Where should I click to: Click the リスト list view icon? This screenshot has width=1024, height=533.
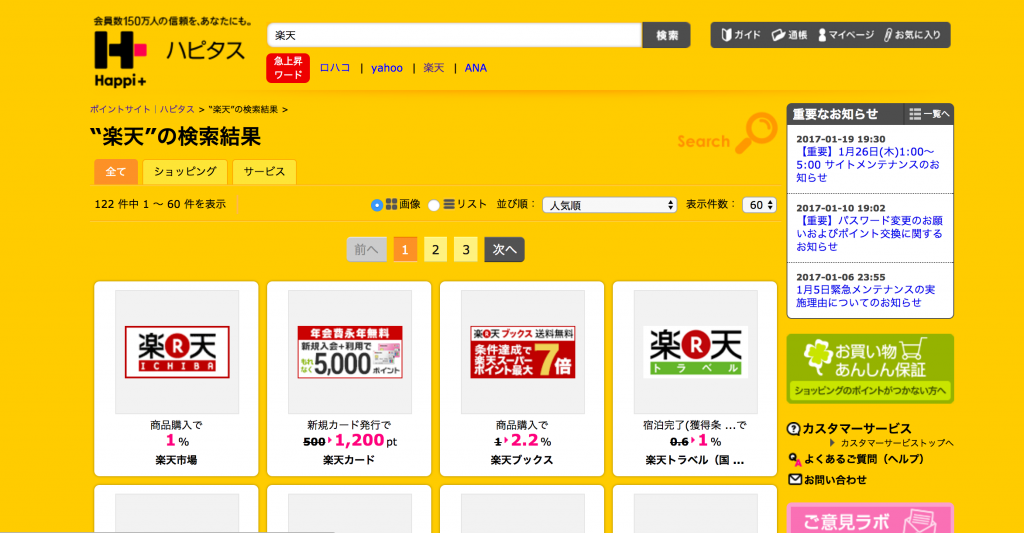click(x=449, y=204)
